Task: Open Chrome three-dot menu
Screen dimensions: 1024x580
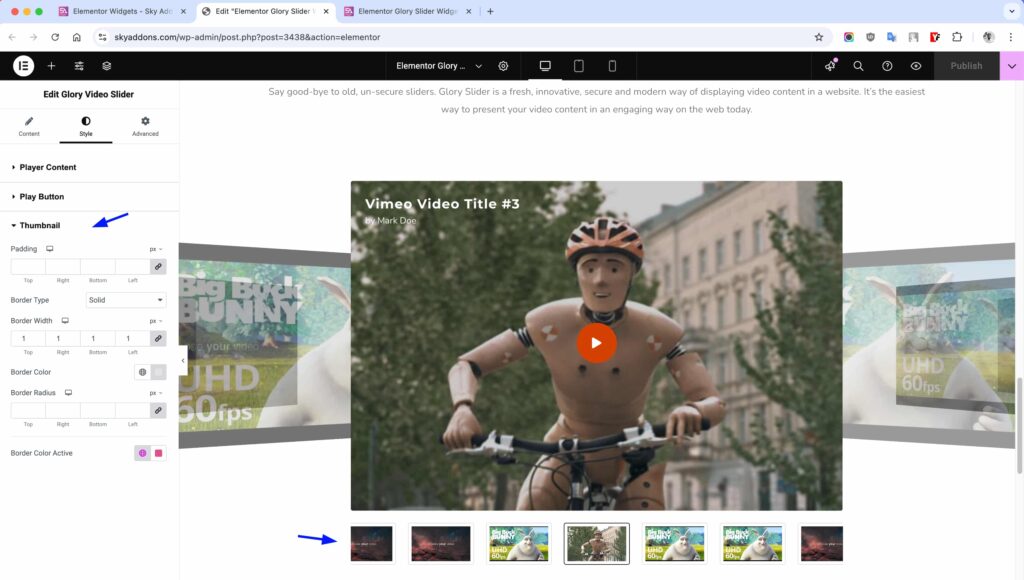Action: pyautogui.click(x=1010, y=37)
